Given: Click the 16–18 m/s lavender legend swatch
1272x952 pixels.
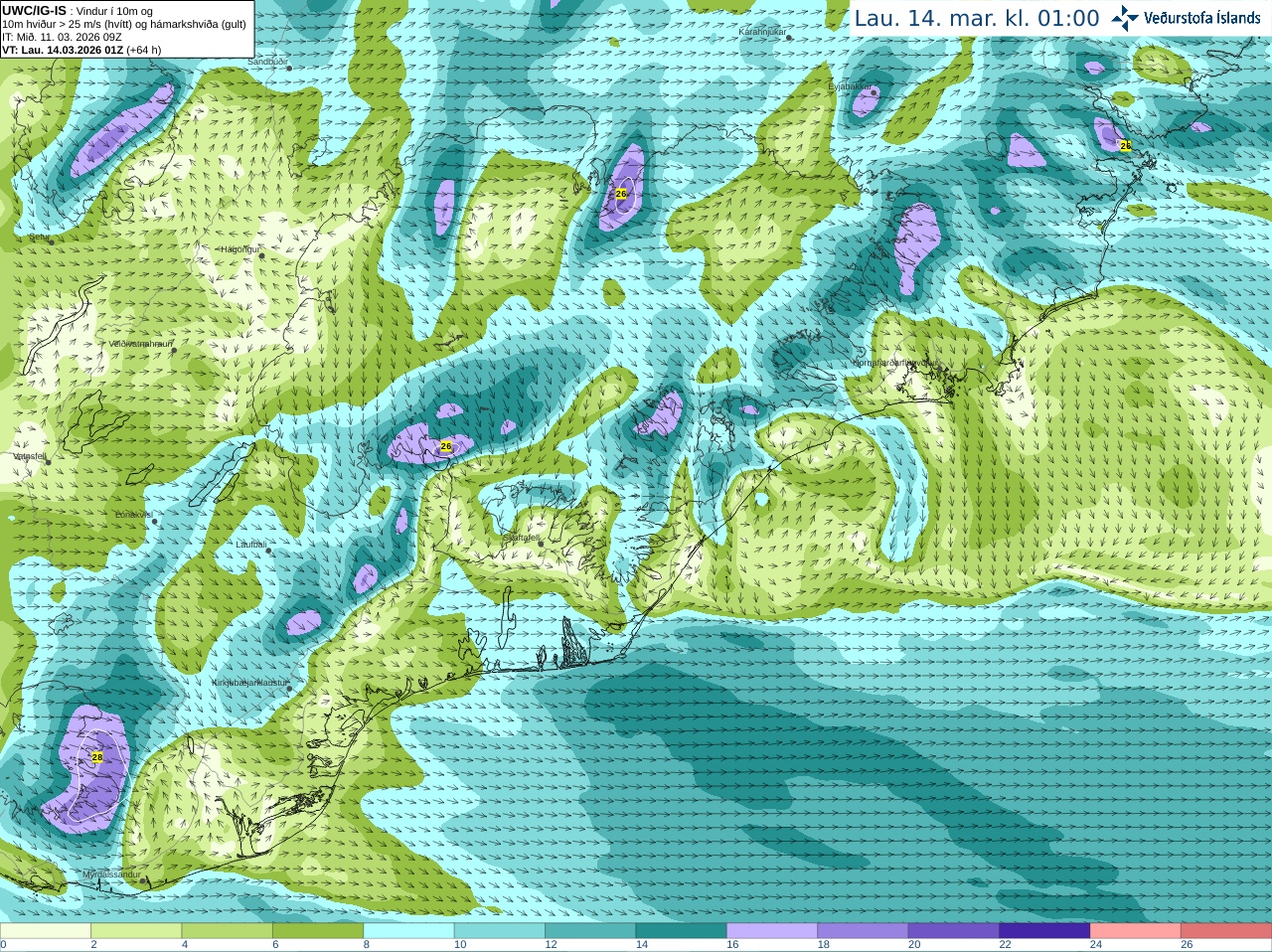Looking at the screenshot, I should tap(772, 931).
